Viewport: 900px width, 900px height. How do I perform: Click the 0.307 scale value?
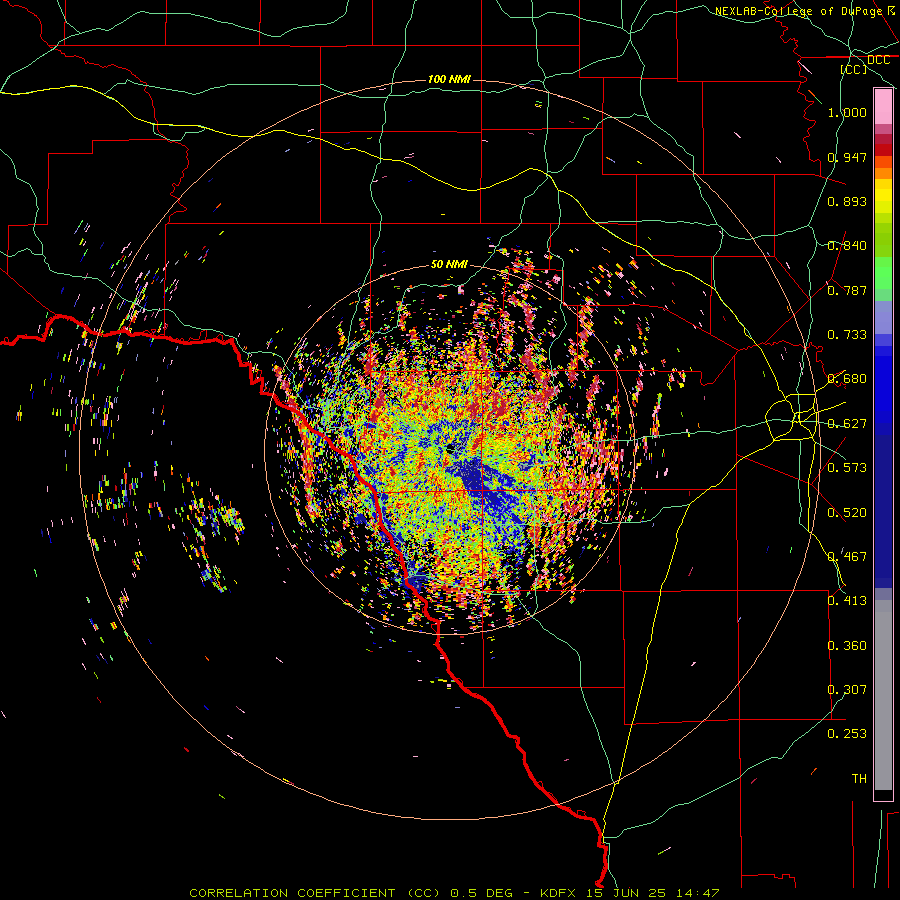tap(847, 690)
